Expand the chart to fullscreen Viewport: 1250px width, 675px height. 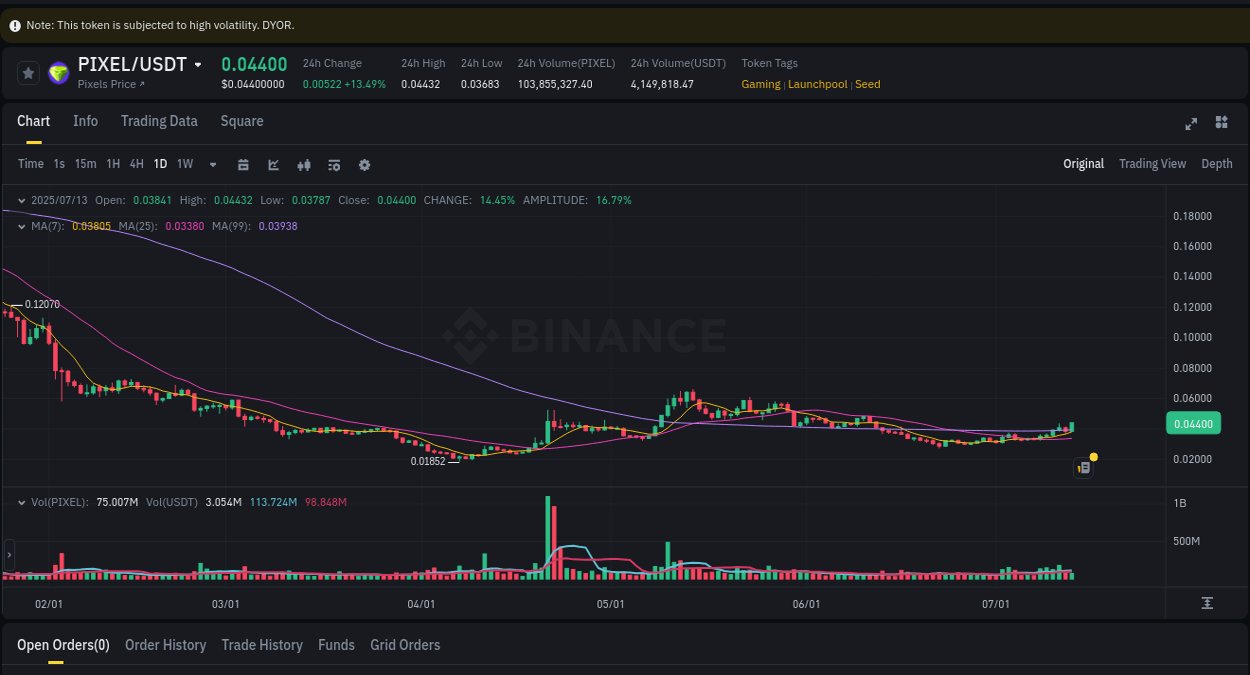pos(1191,123)
